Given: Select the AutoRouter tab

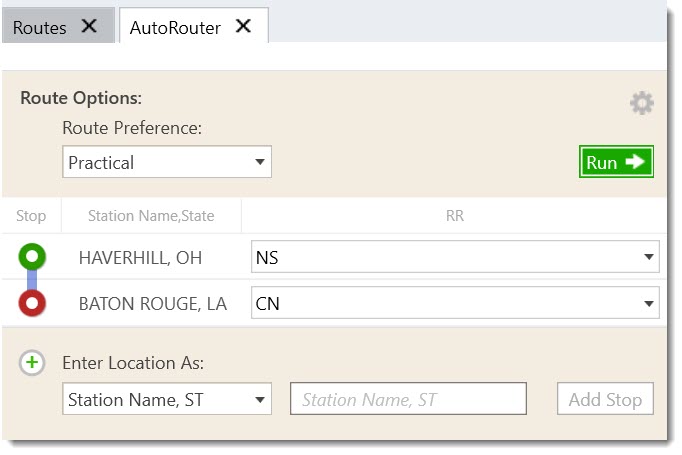Looking at the screenshot, I should 175,28.
